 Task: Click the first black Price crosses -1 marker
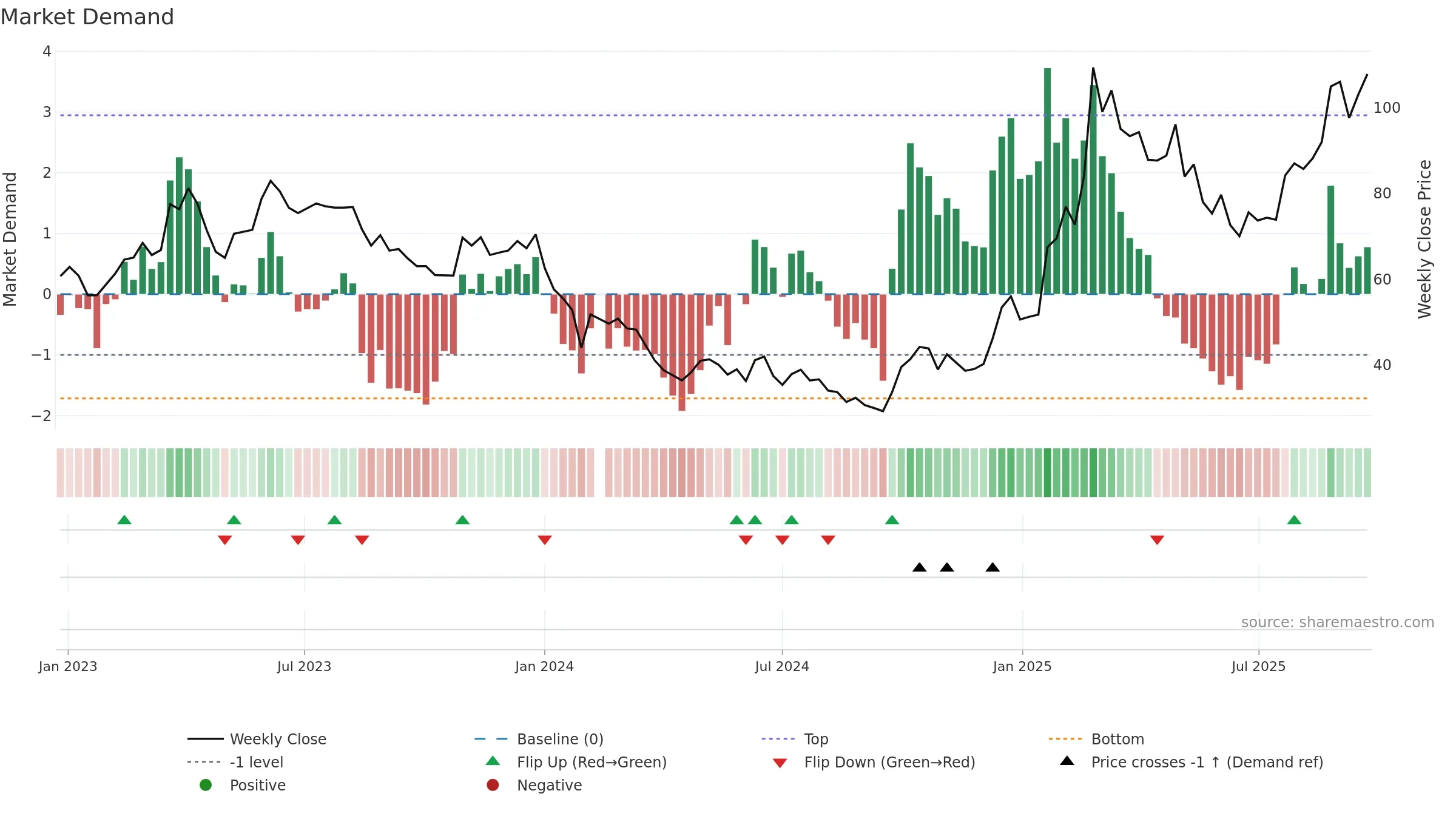coord(920,567)
